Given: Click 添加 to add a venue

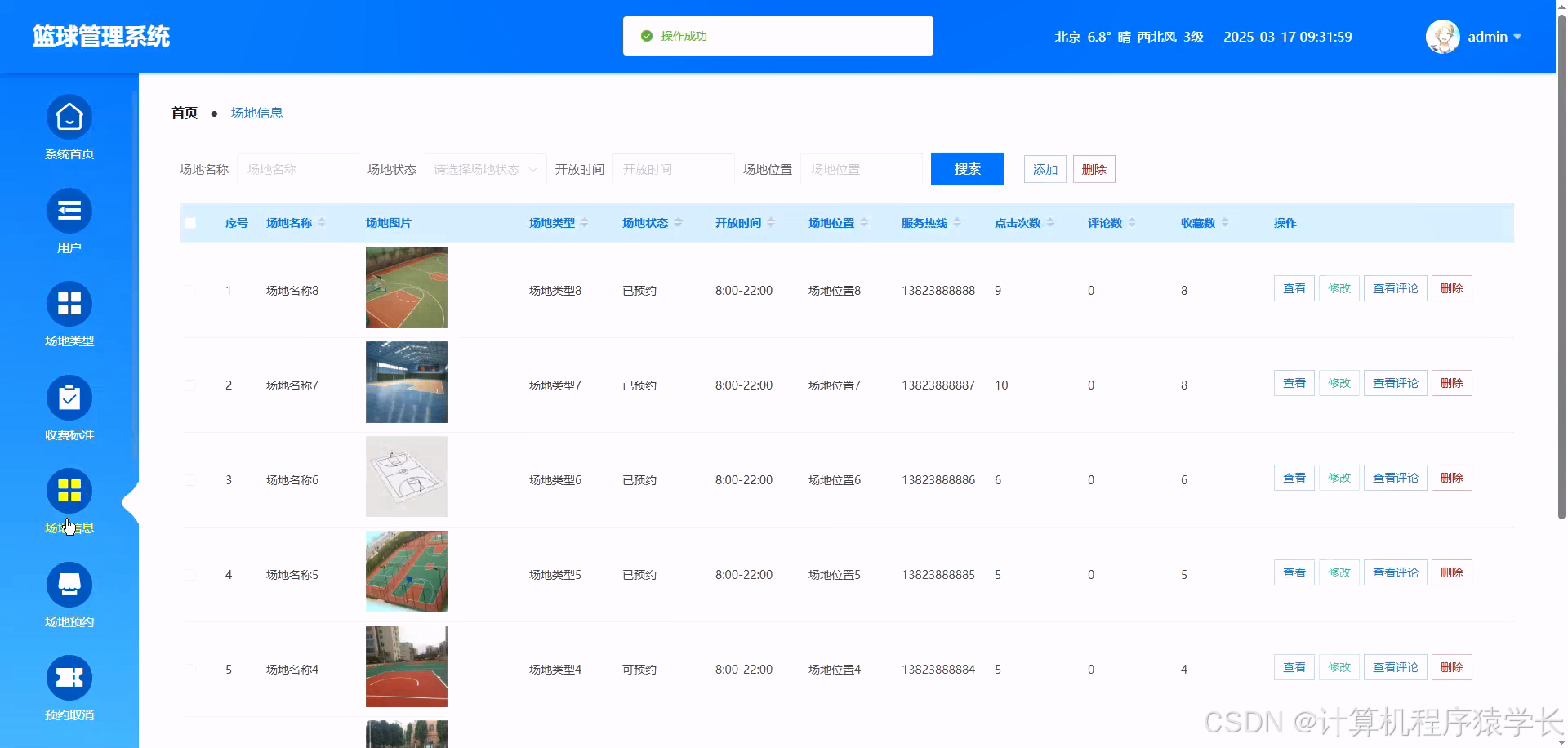Looking at the screenshot, I should pos(1045,169).
